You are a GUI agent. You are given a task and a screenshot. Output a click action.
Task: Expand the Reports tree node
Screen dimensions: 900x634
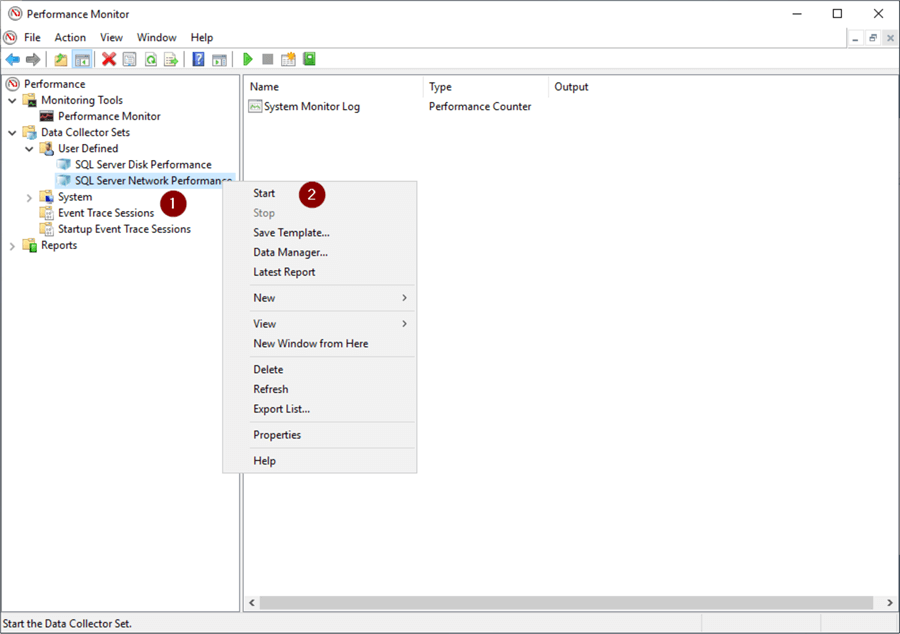tap(12, 246)
